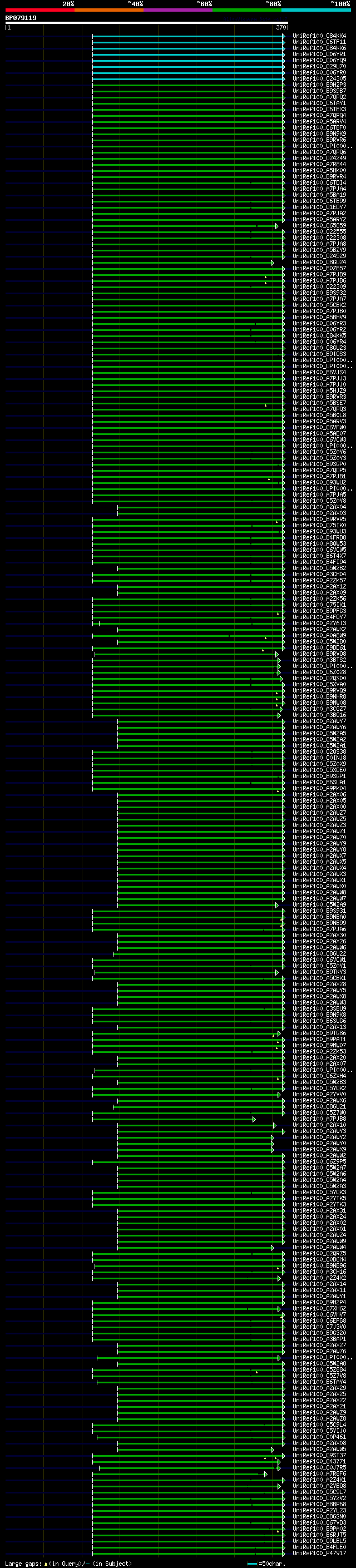Select the hit label UniRef100_Q6Z028

(x=319, y=672)
